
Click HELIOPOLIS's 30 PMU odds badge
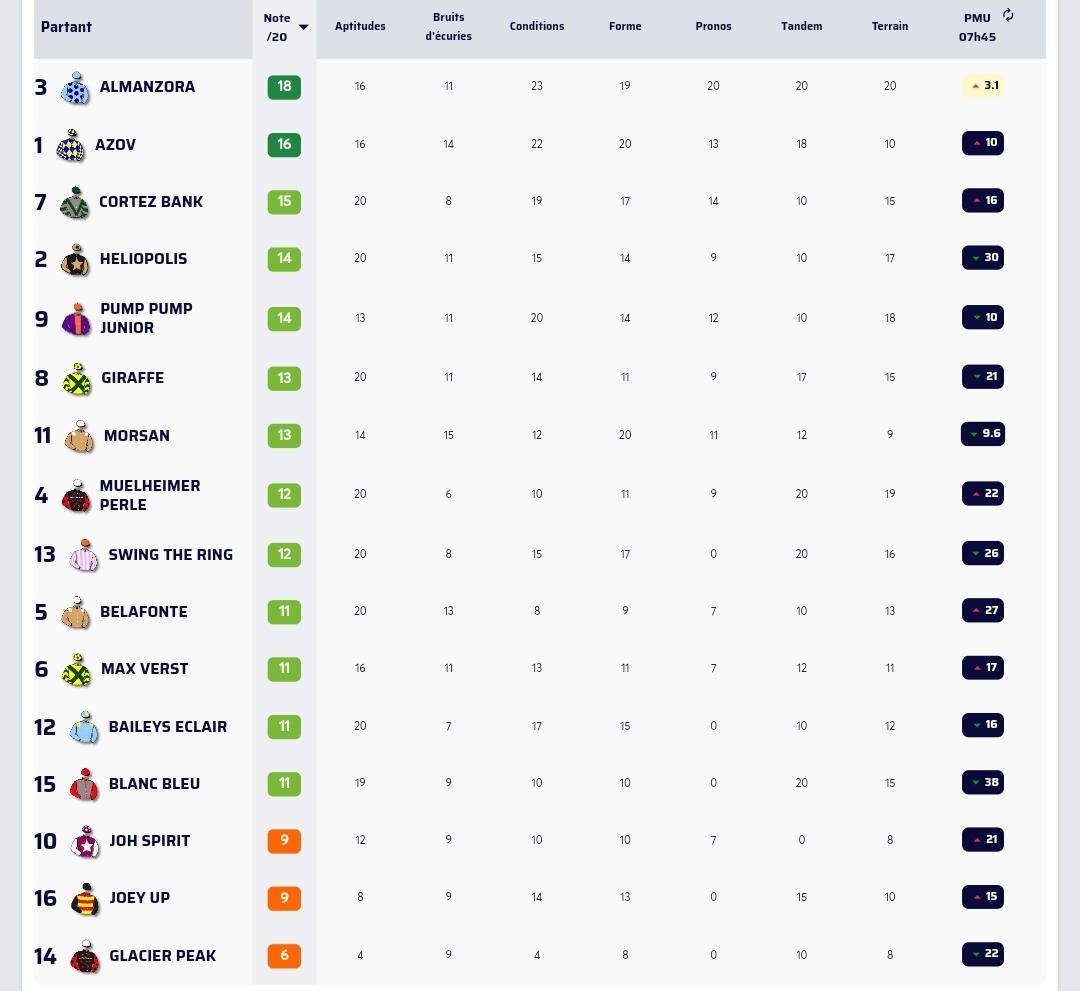(983, 258)
